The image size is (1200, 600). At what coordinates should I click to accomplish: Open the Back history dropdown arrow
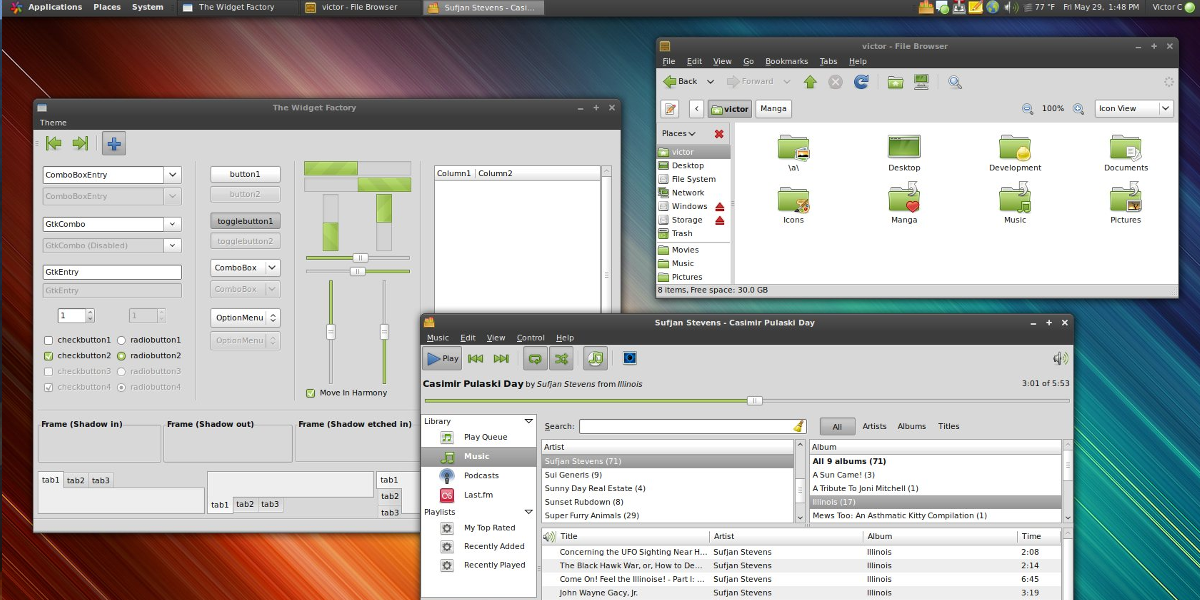point(711,82)
